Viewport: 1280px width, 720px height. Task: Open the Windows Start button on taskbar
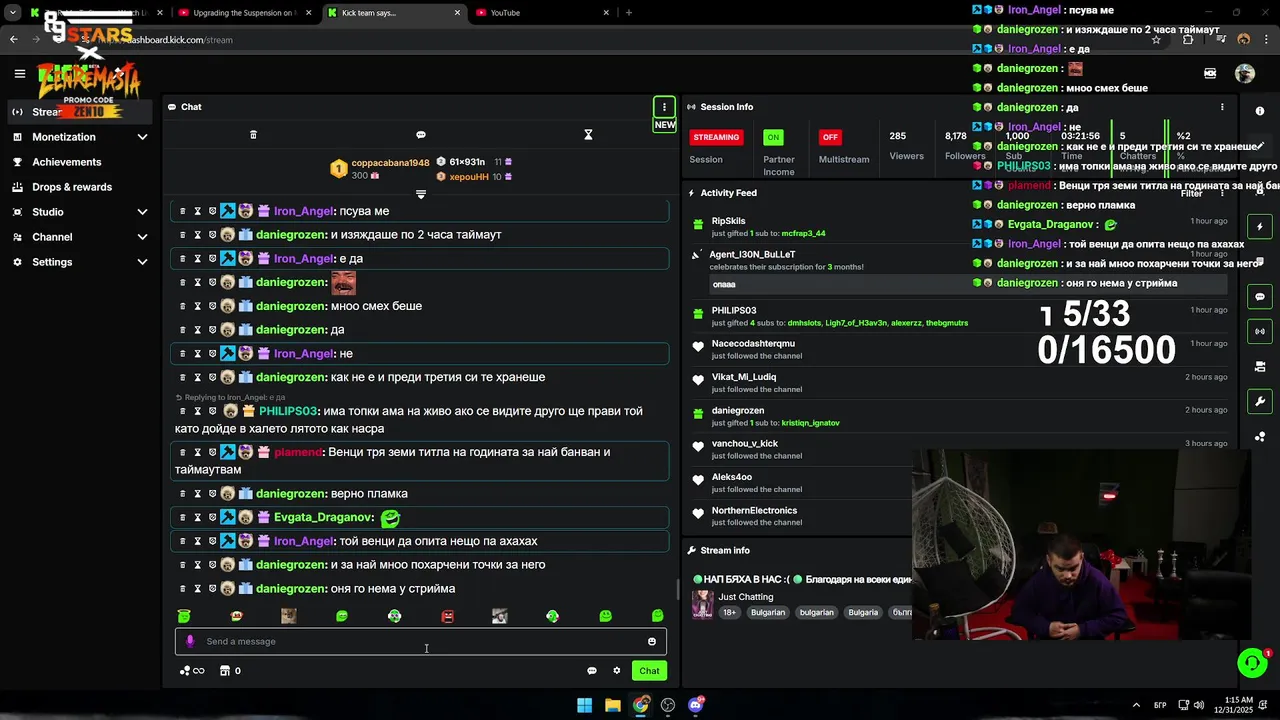[x=584, y=705]
